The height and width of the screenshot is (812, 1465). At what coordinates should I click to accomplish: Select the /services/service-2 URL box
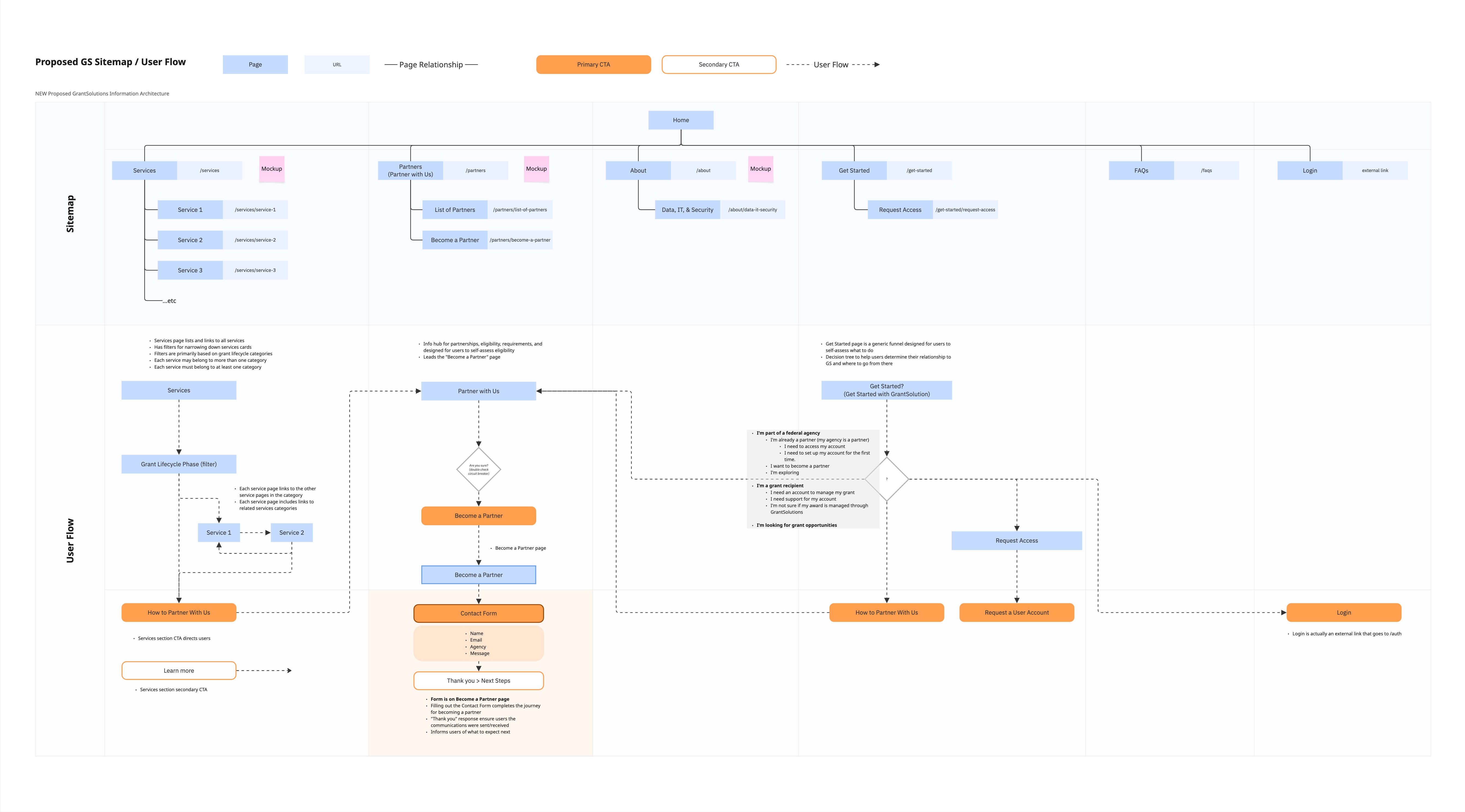255,240
